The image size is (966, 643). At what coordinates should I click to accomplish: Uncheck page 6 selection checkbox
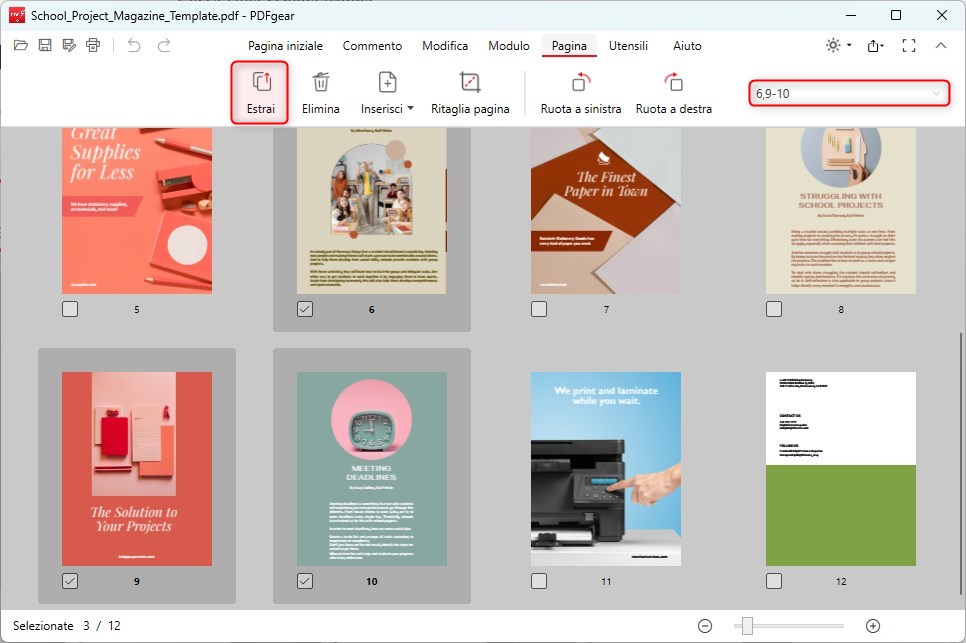click(304, 309)
